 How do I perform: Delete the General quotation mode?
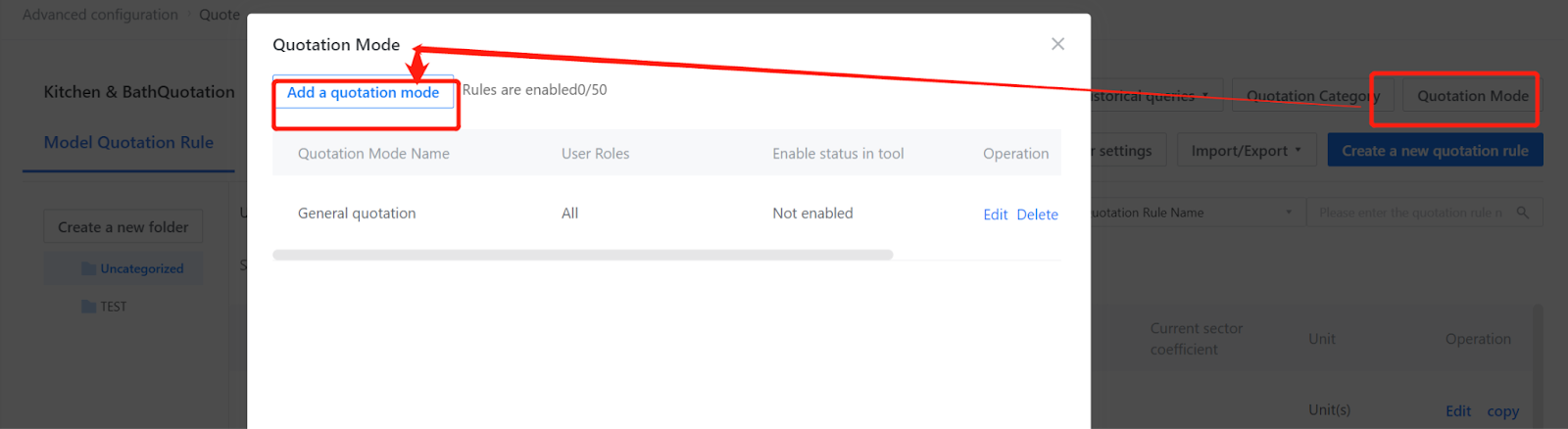1037,214
